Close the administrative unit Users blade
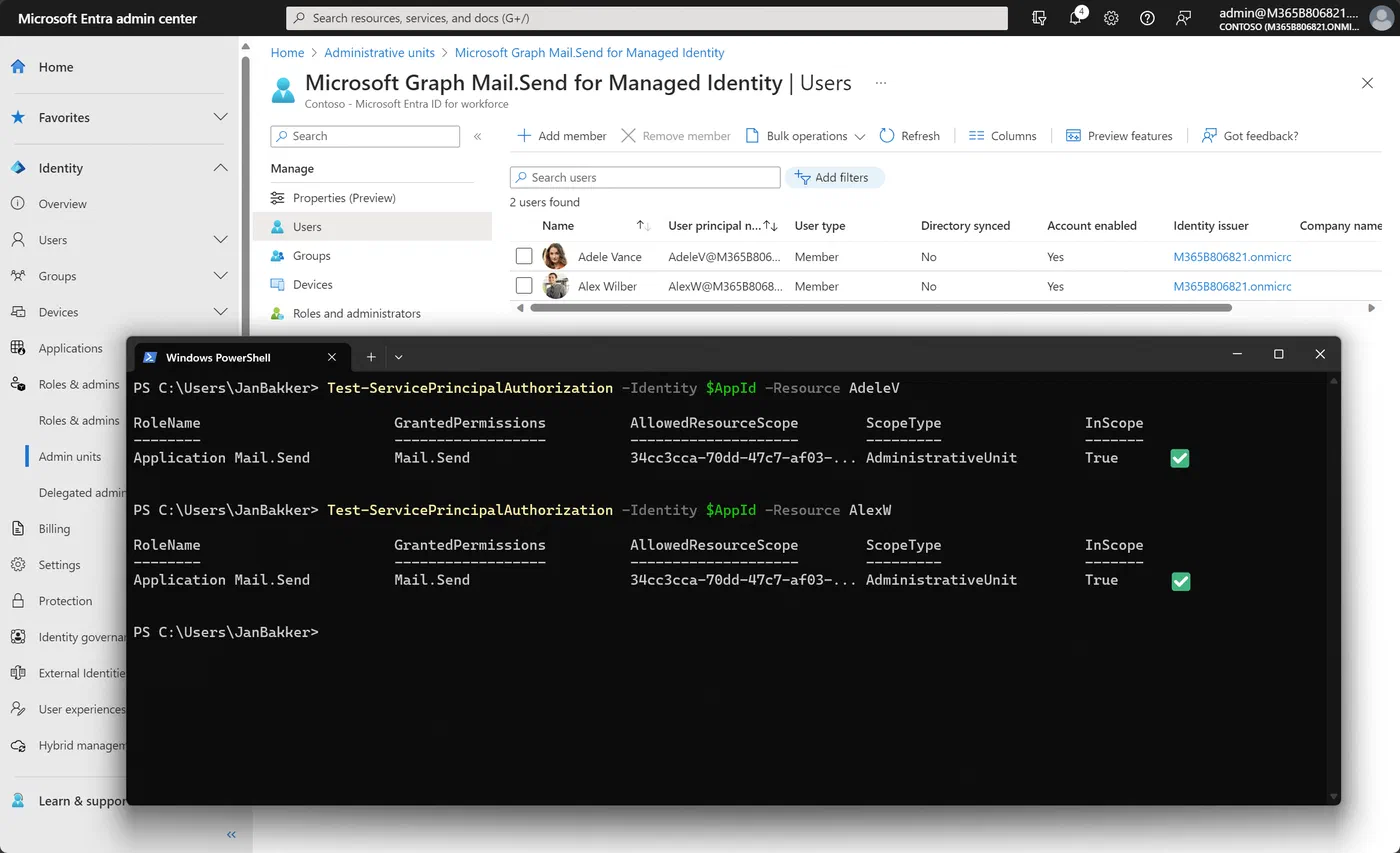The width and height of the screenshot is (1400, 853). click(1367, 83)
